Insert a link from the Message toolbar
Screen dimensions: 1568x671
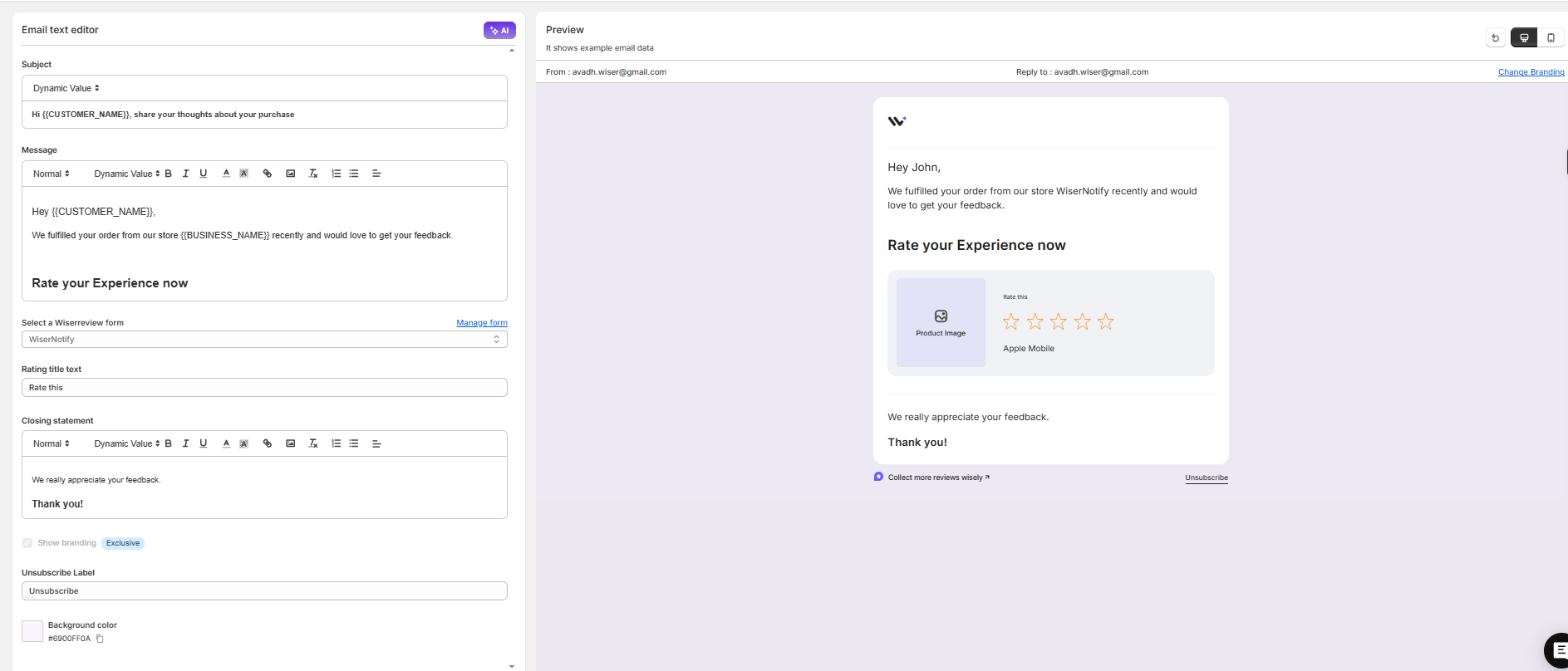point(268,174)
